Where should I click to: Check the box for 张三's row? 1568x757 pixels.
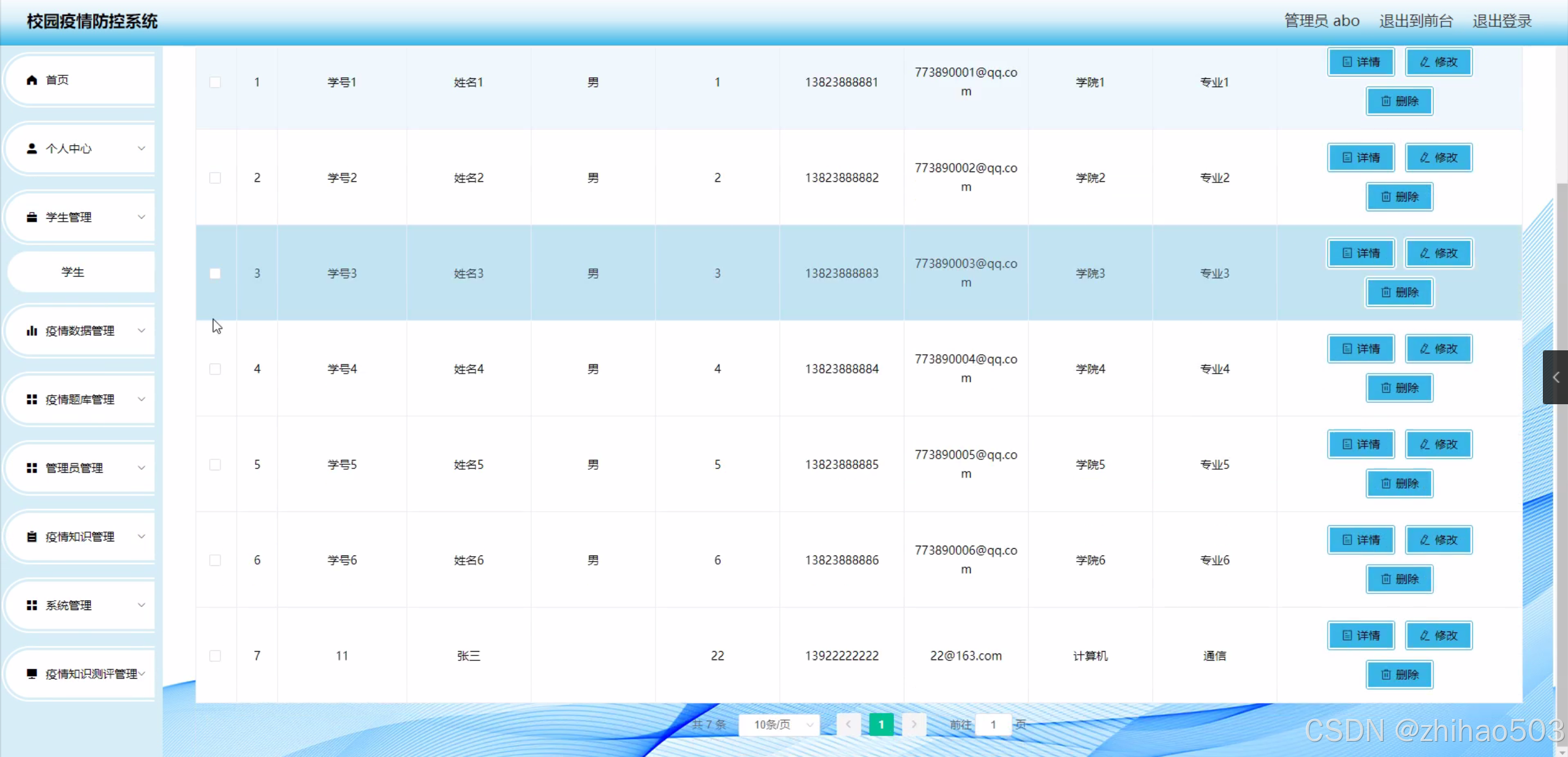tap(215, 655)
